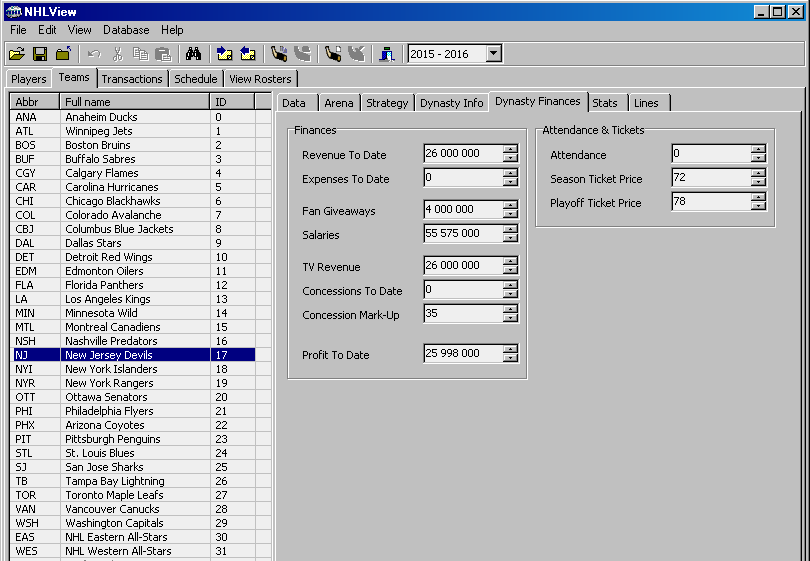Click the binoculars Find icon
Screen dimensions: 810x561
[x=193, y=54]
